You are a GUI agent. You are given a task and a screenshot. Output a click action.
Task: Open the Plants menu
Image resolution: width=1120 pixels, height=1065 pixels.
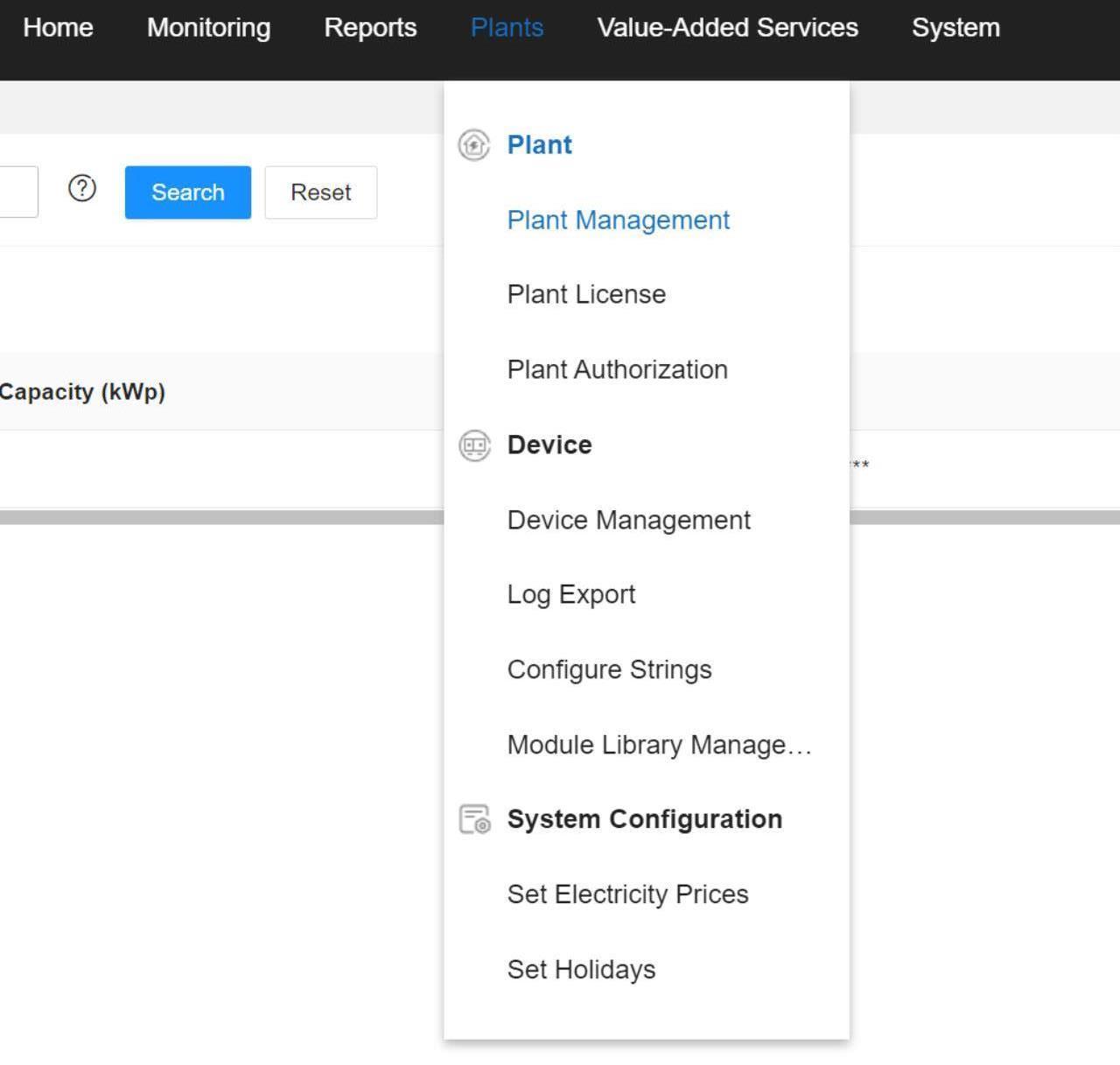click(x=507, y=28)
